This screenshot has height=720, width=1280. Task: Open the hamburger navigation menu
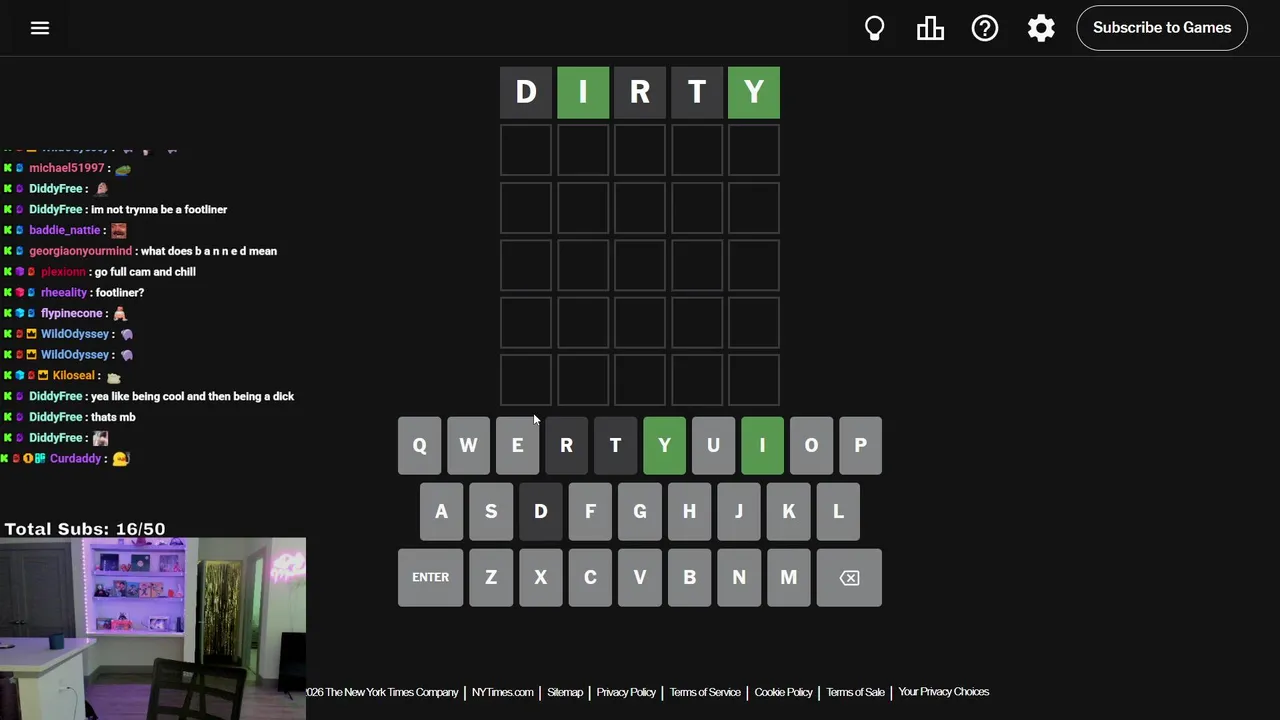point(40,28)
